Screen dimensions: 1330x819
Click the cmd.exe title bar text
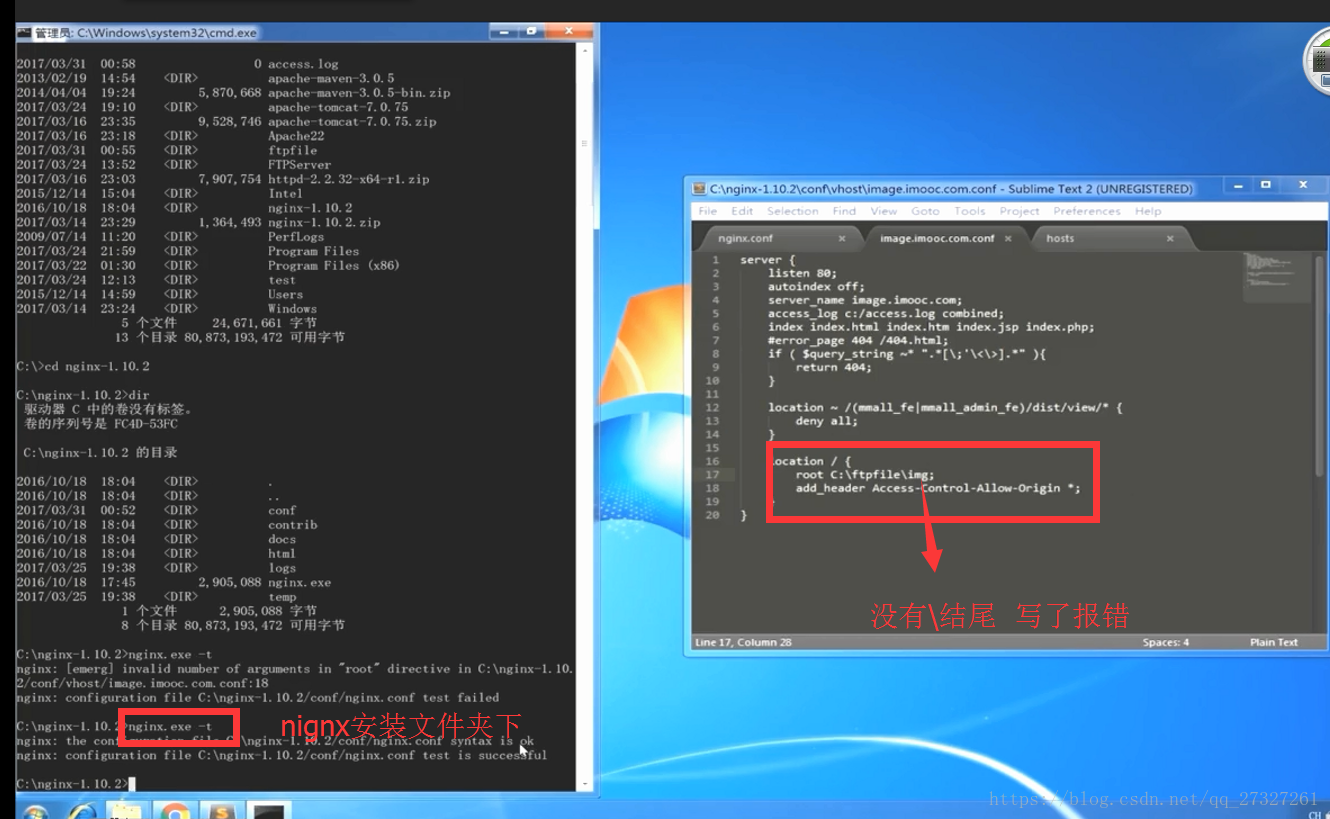pyautogui.click(x=146, y=33)
